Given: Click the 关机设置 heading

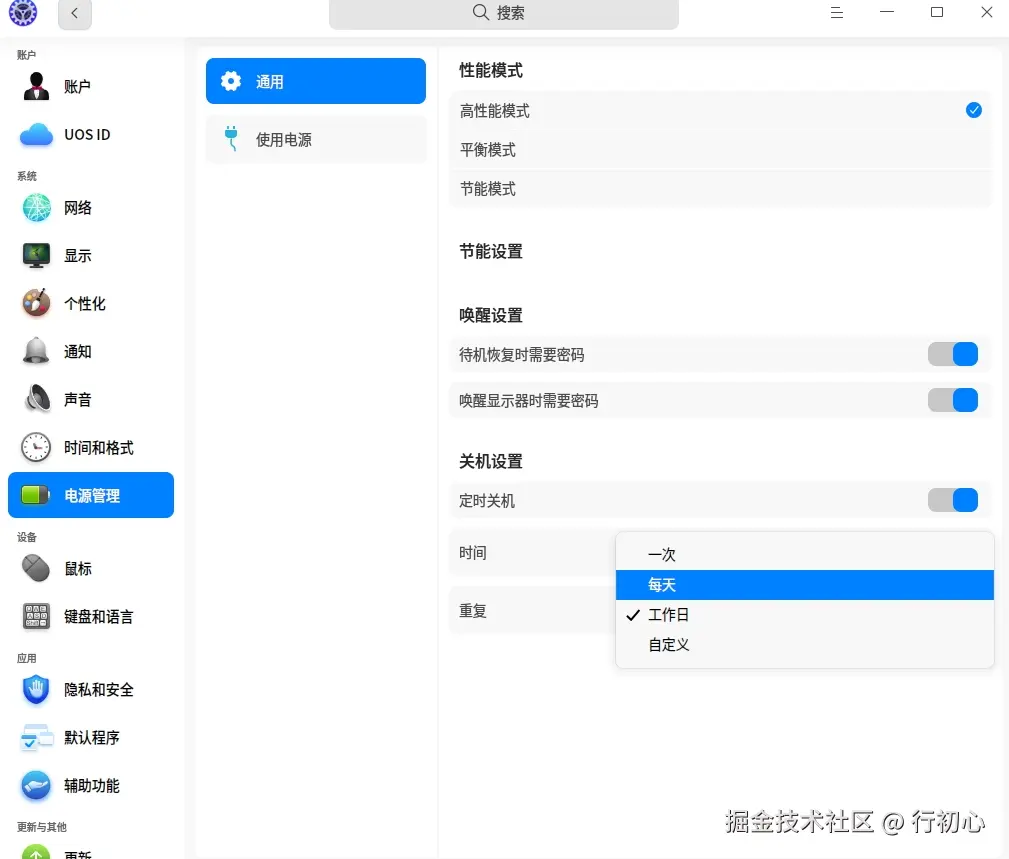Looking at the screenshot, I should [x=491, y=461].
